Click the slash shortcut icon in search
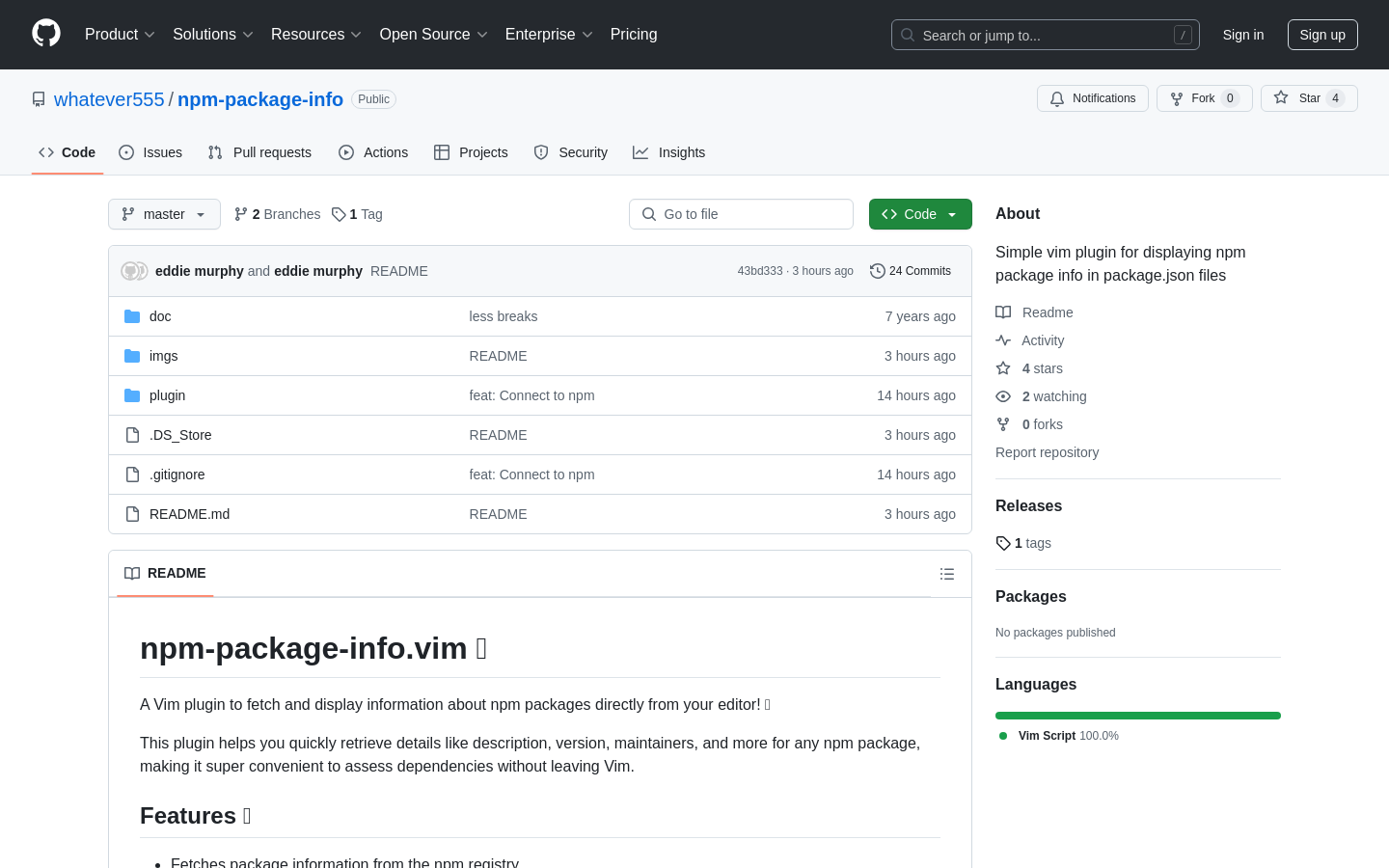This screenshot has width=1389, height=868. click(1183, 35)
